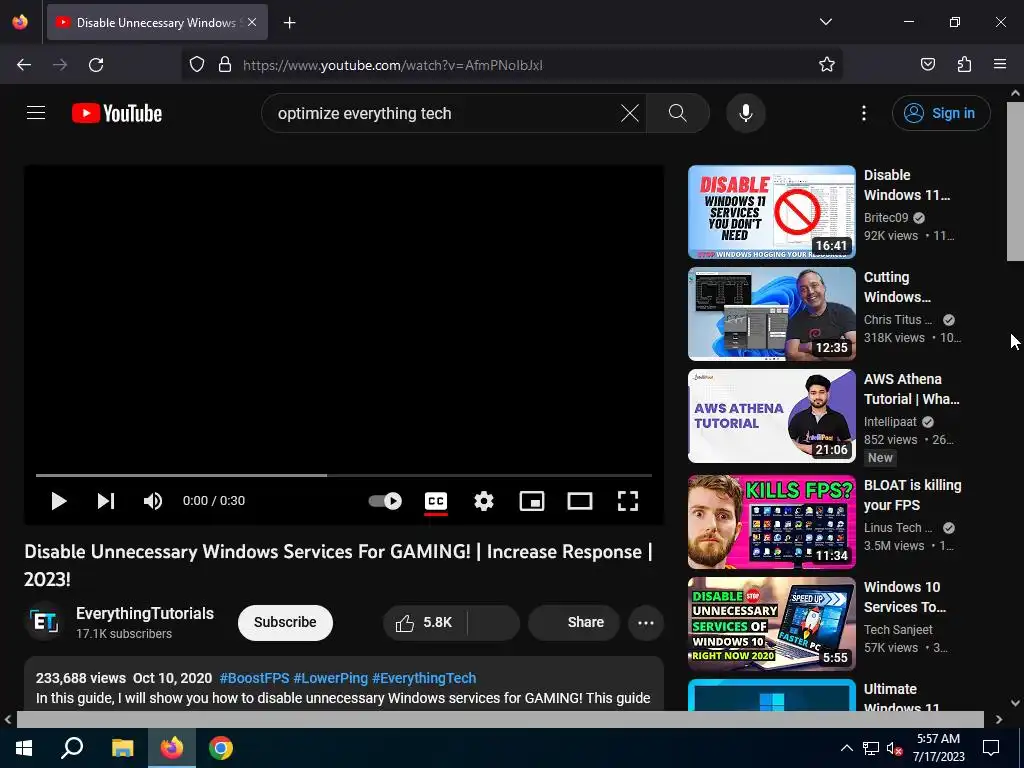Viewport: 1024px width, 768px height.
Task: Open AWS Athena Tutorial thumbnail
Action: coord(771,416)
